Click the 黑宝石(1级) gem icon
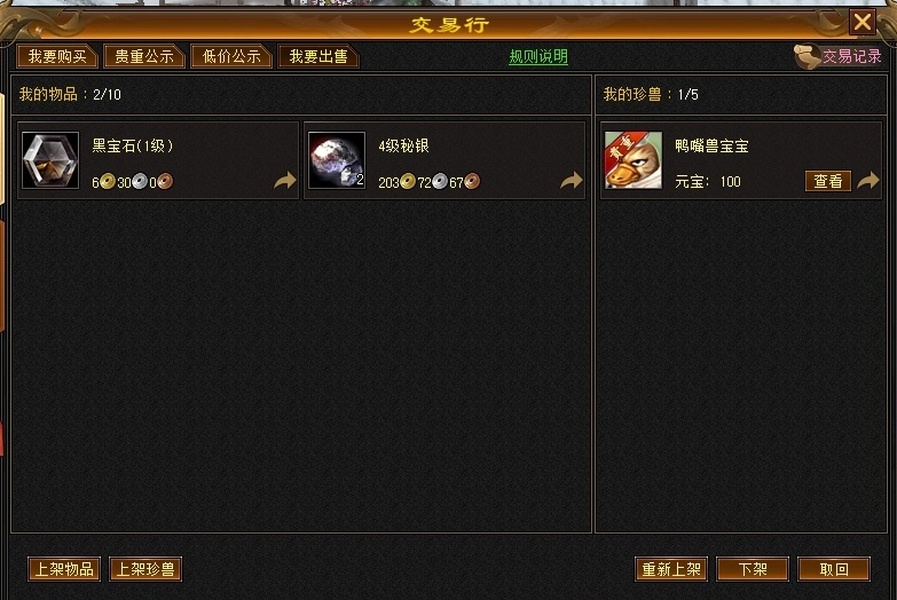The width and height of the screenshot is (897, 600). [x=50, y=161]
